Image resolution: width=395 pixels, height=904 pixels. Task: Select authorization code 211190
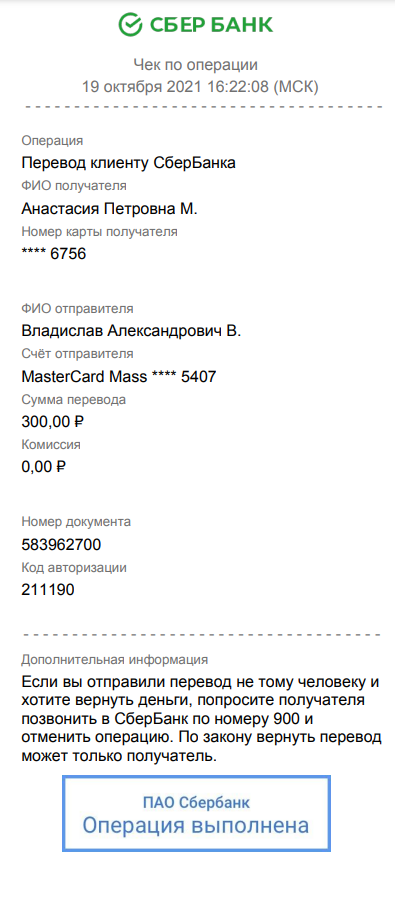tap(48, 590)
